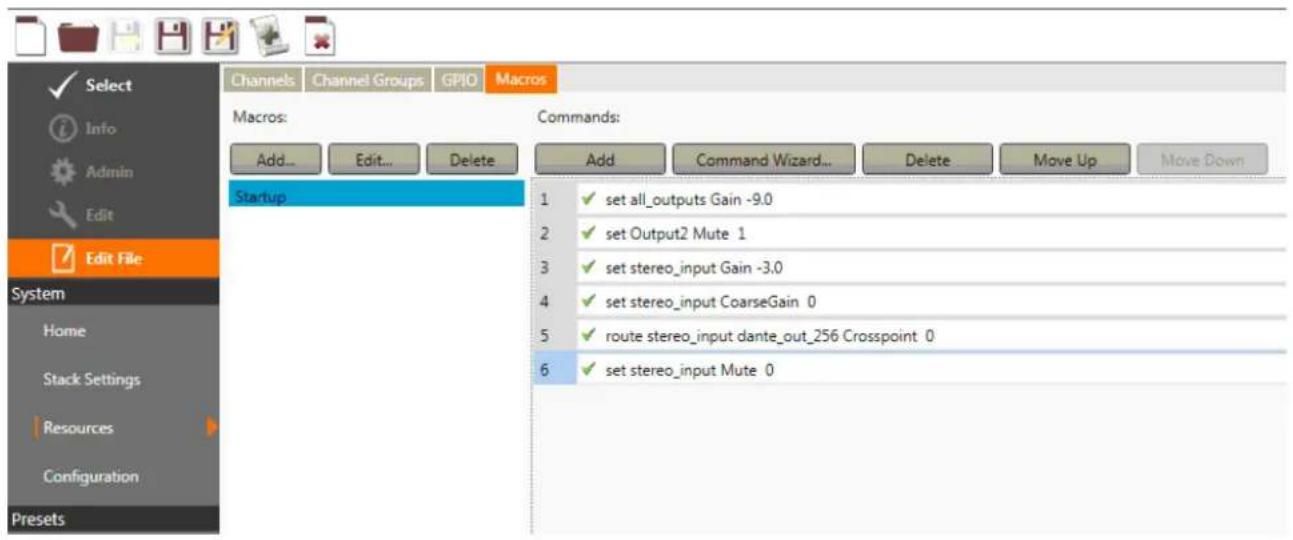
Task: Click the disabled Move Down button
Action: 1202,160
